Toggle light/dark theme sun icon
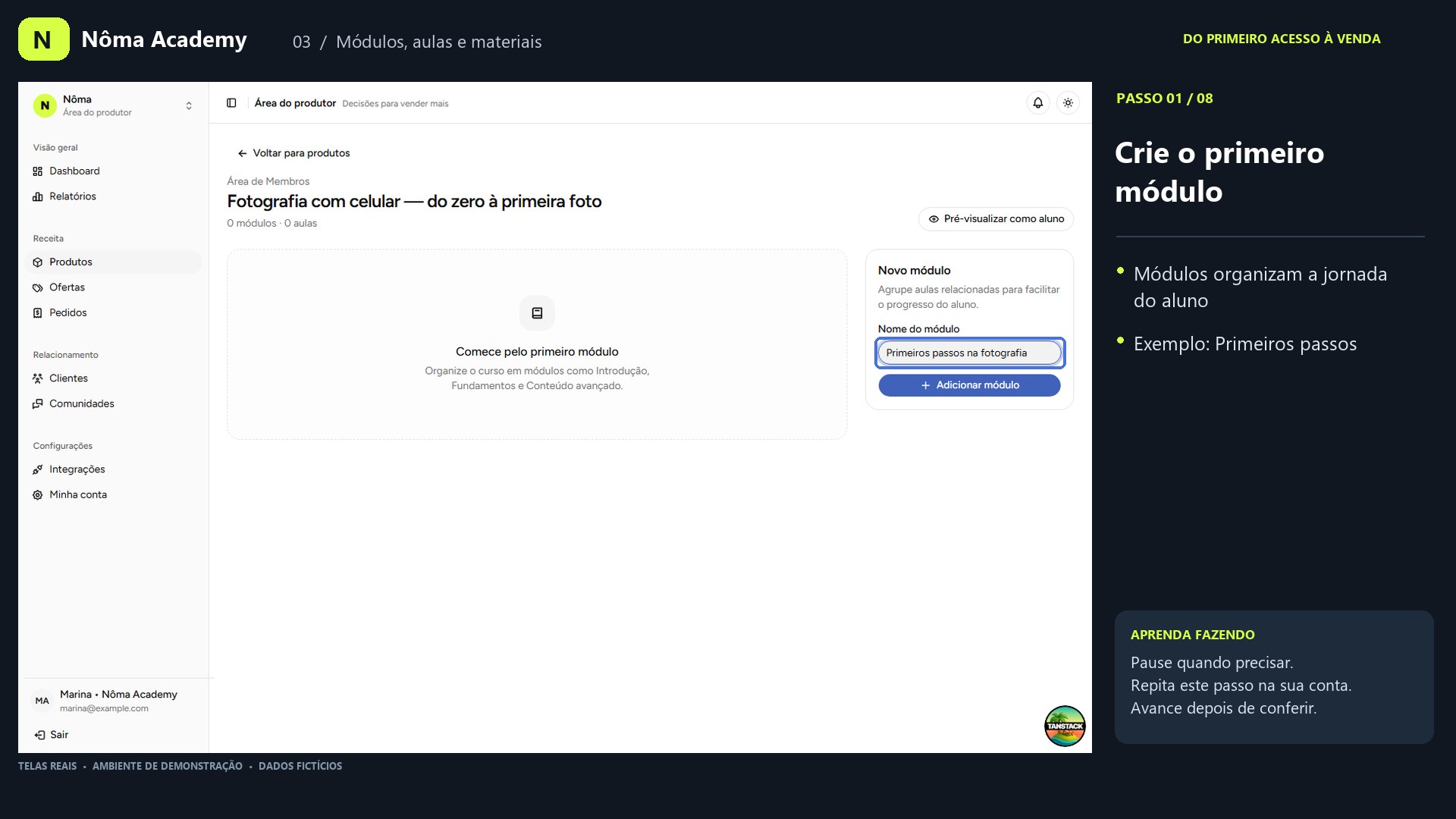Viewport: 1456px width, 819px height. tap(1068, 103)
